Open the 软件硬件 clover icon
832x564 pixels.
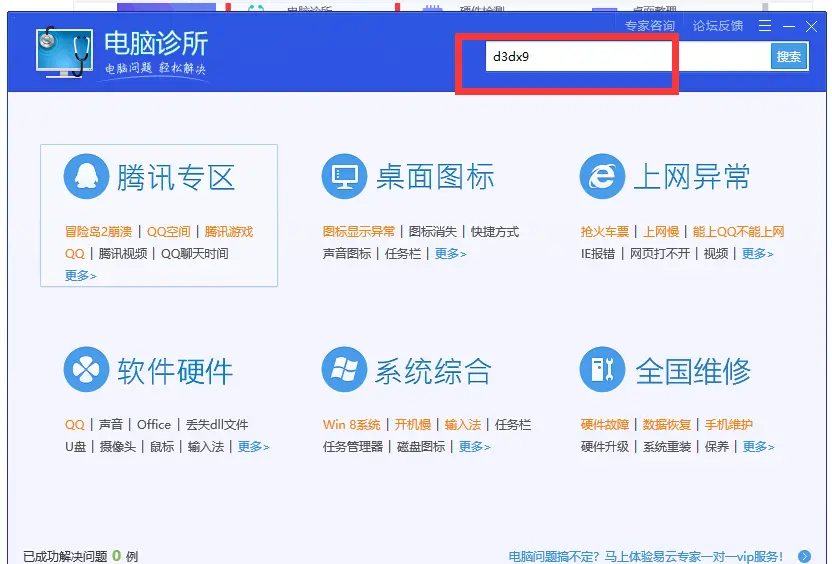point(86,369)
